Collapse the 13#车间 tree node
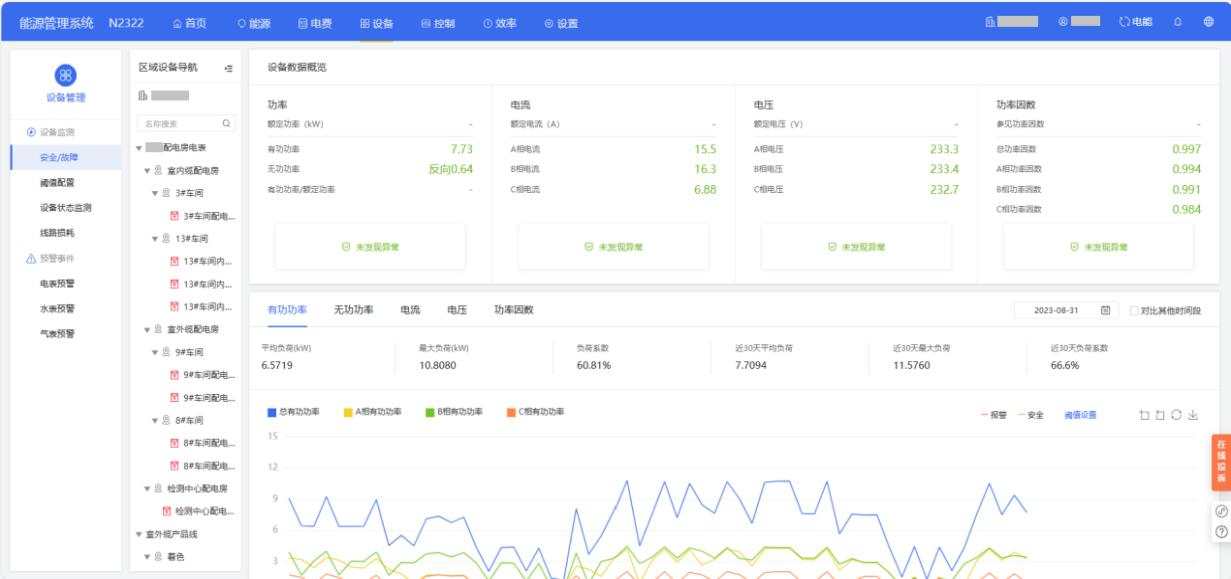Screen dimensions: 1231x579 pyautogui.click(x=155, y=239)
